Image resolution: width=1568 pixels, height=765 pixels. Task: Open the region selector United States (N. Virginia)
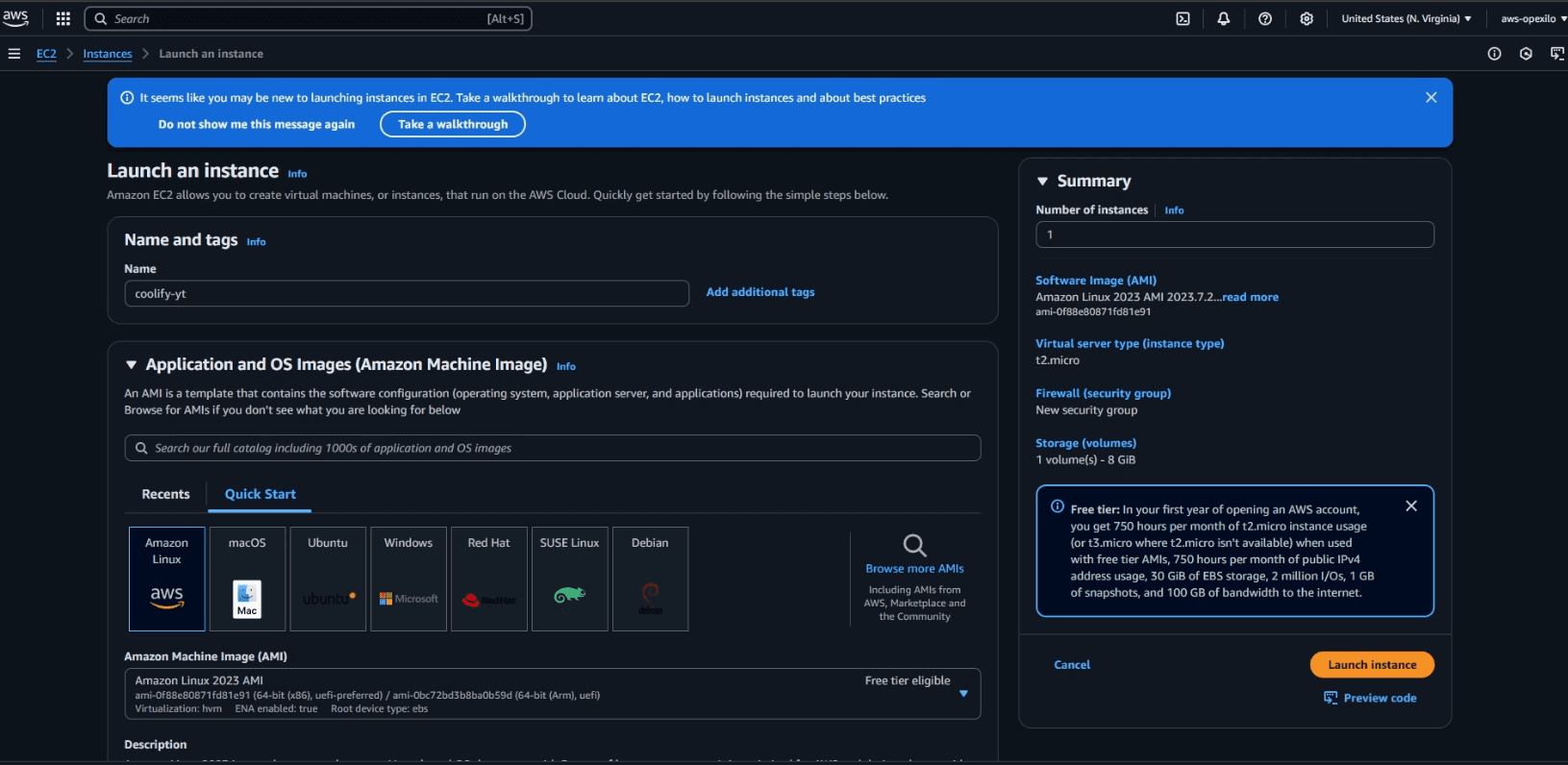(x=1406, y=18)
